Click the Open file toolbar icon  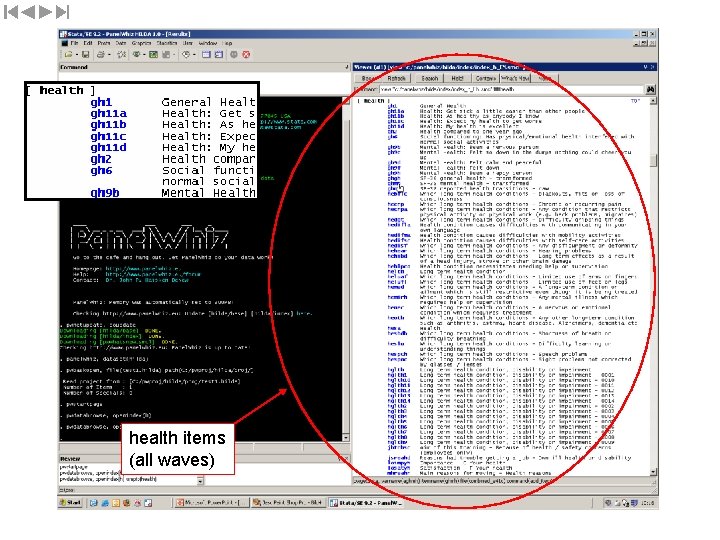tap(68, 55)
